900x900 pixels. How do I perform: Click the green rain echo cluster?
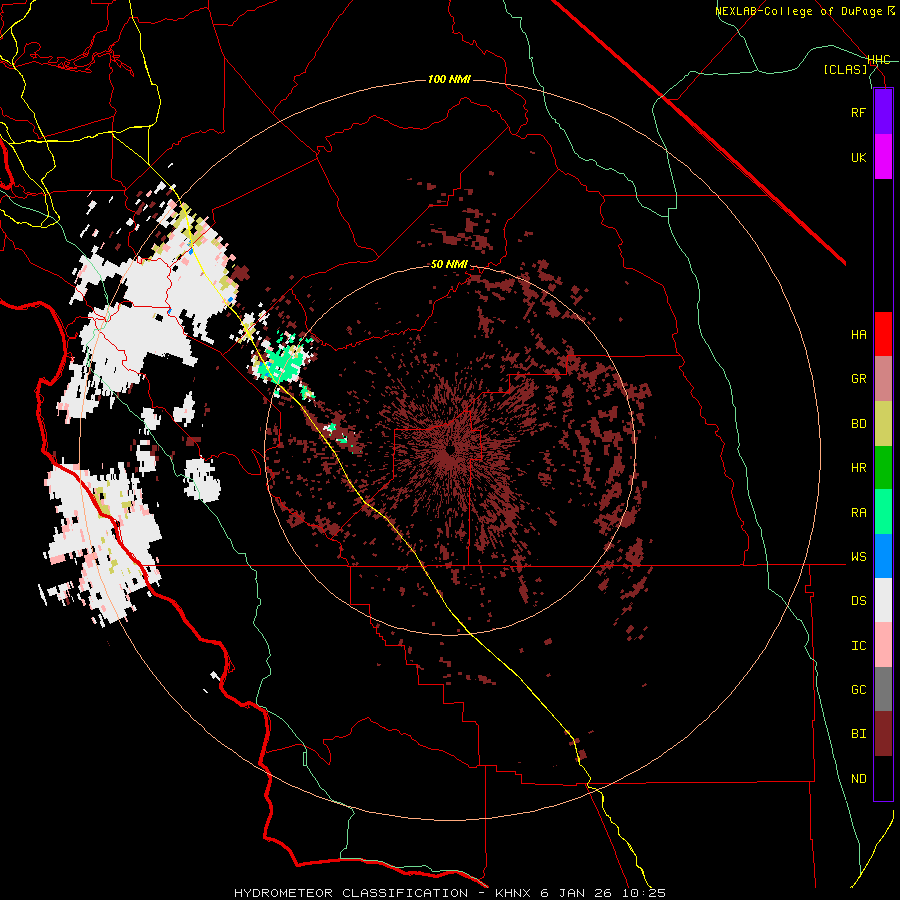tap(280, 364)
